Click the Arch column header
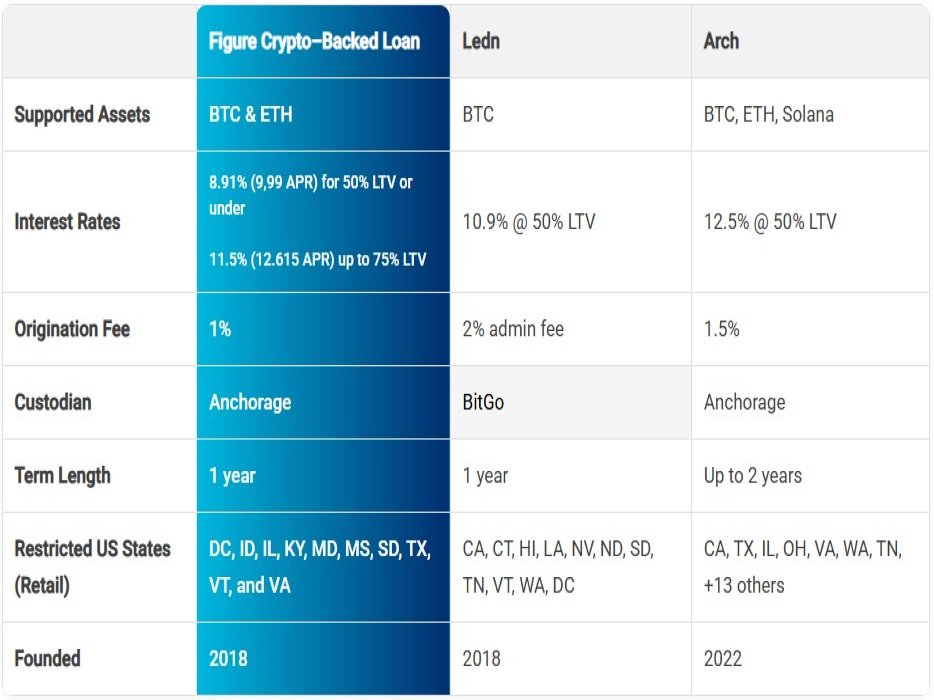This screenshot has width=934, height=700. point(721,41)
